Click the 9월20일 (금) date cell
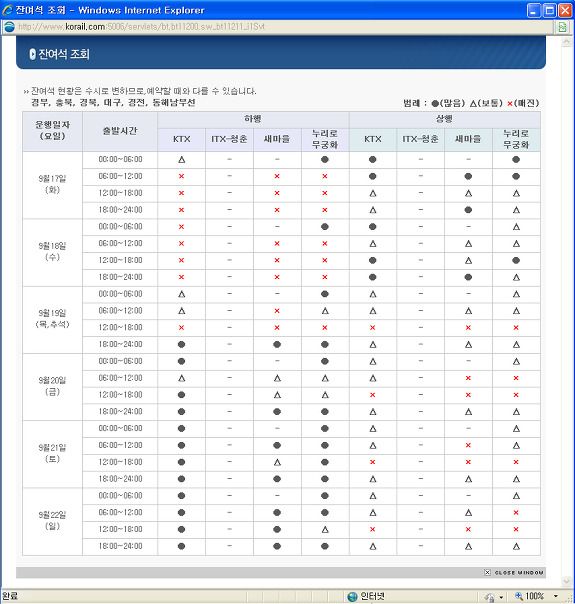 pos(52,386)
